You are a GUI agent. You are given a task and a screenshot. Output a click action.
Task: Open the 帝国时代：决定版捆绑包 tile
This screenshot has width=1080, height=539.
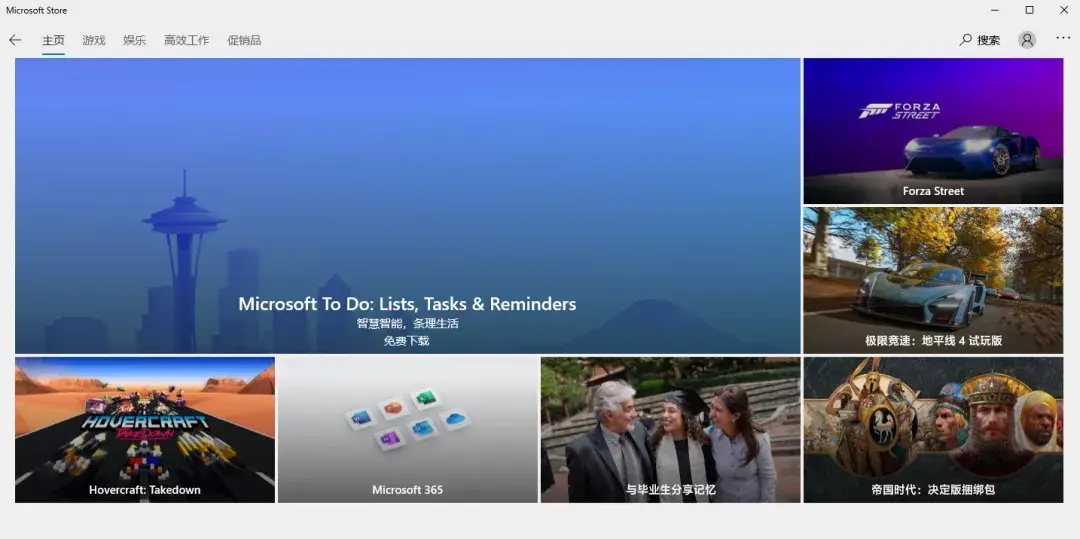click(933, 430)
